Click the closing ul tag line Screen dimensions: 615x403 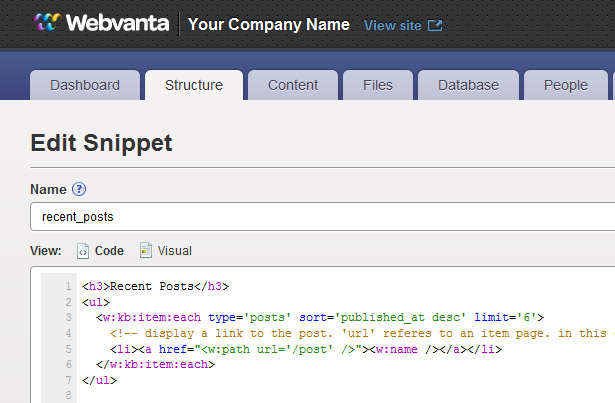pyautogui.click(x=99, y=380)
